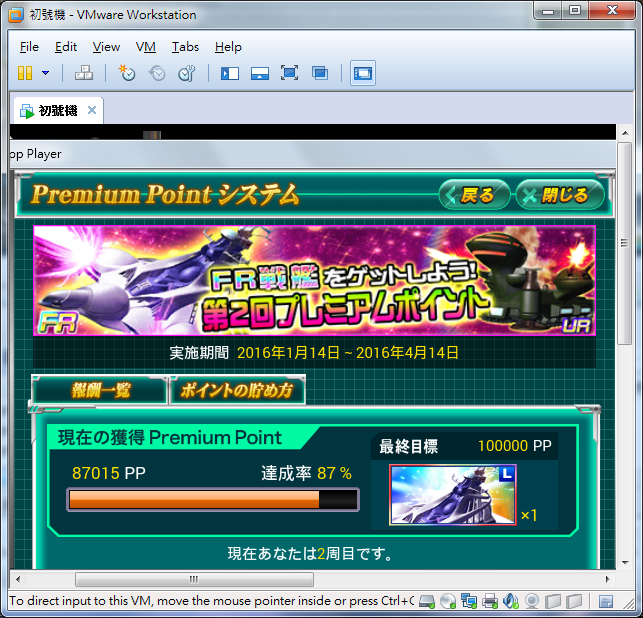Open the File menu

pyautogui.click(x=29, y=47)
